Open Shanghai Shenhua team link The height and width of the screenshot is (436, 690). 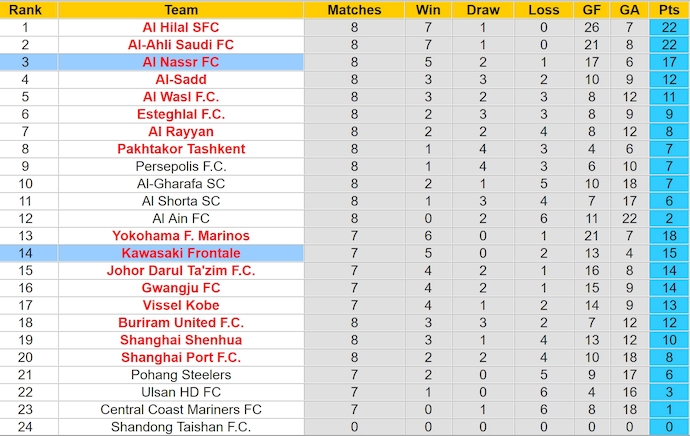[x=180, y=340]
